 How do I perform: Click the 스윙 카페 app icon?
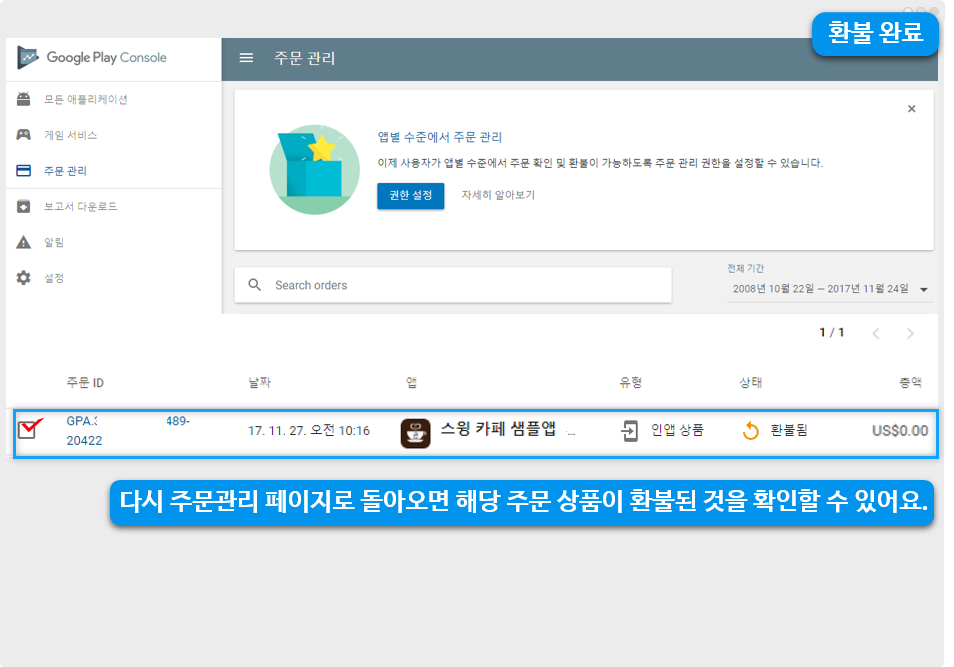tap(415, 432)
